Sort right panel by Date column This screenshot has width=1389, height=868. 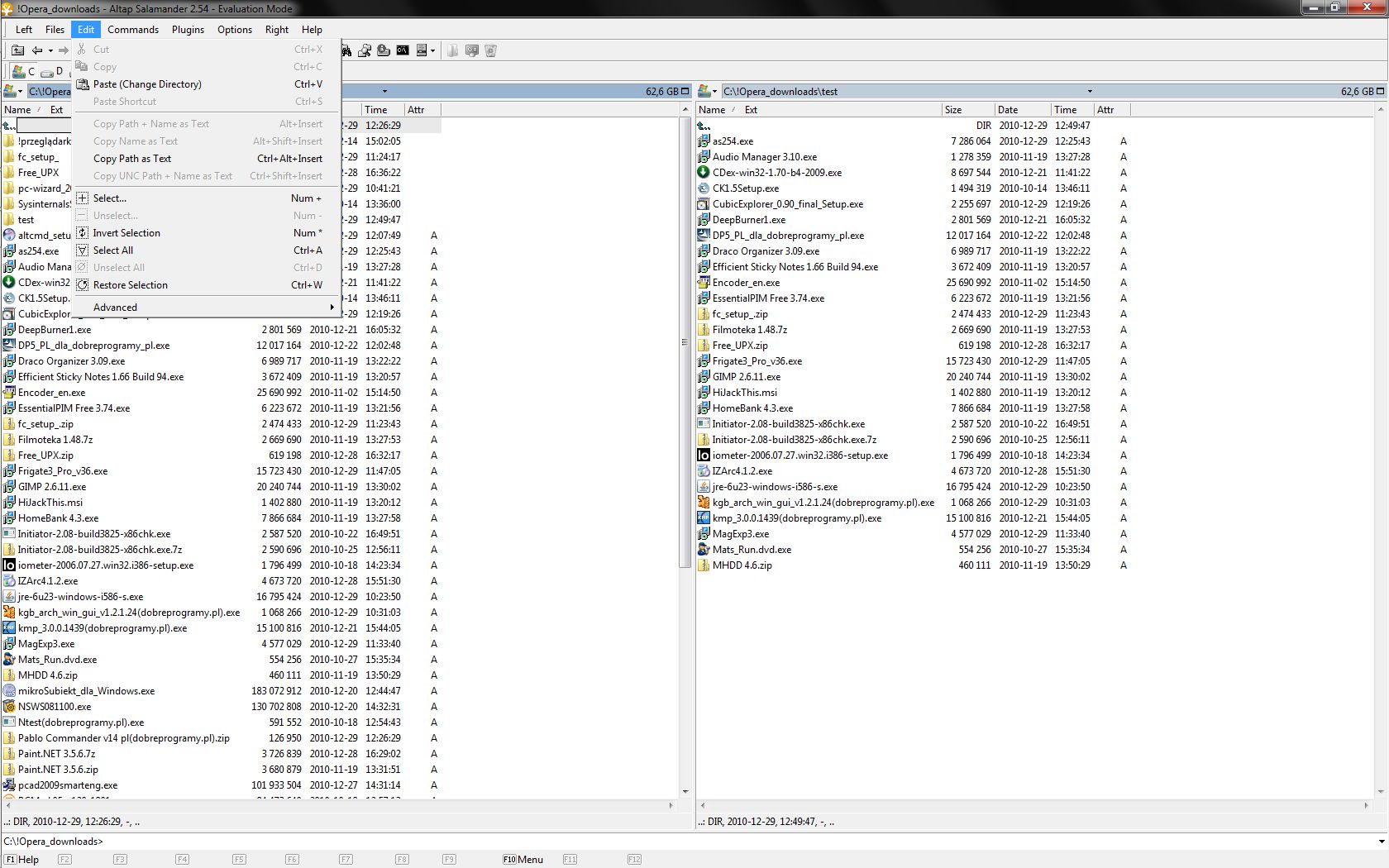[x=1022, y=110]
